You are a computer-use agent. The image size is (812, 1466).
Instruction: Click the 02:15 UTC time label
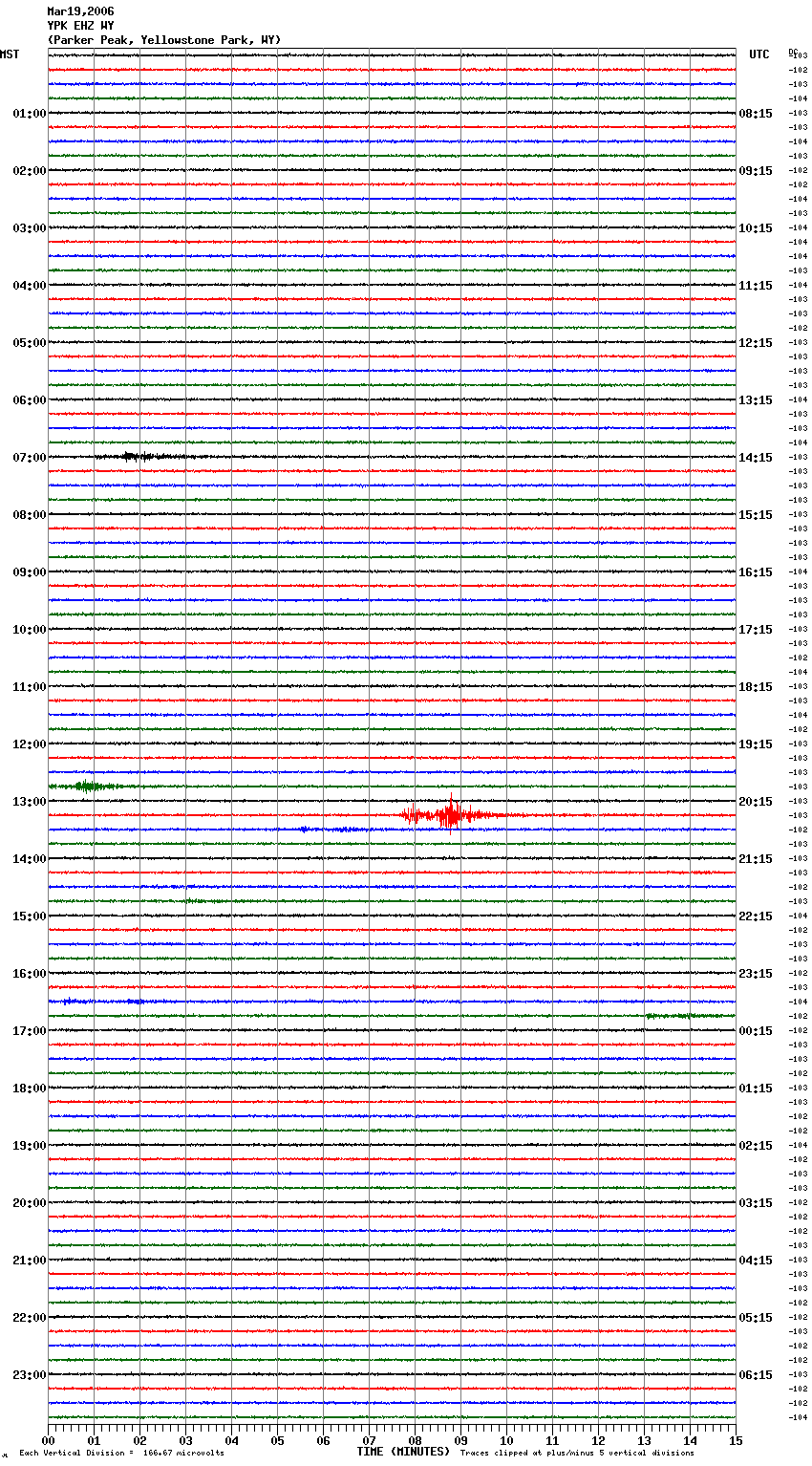click(756, 1146)
